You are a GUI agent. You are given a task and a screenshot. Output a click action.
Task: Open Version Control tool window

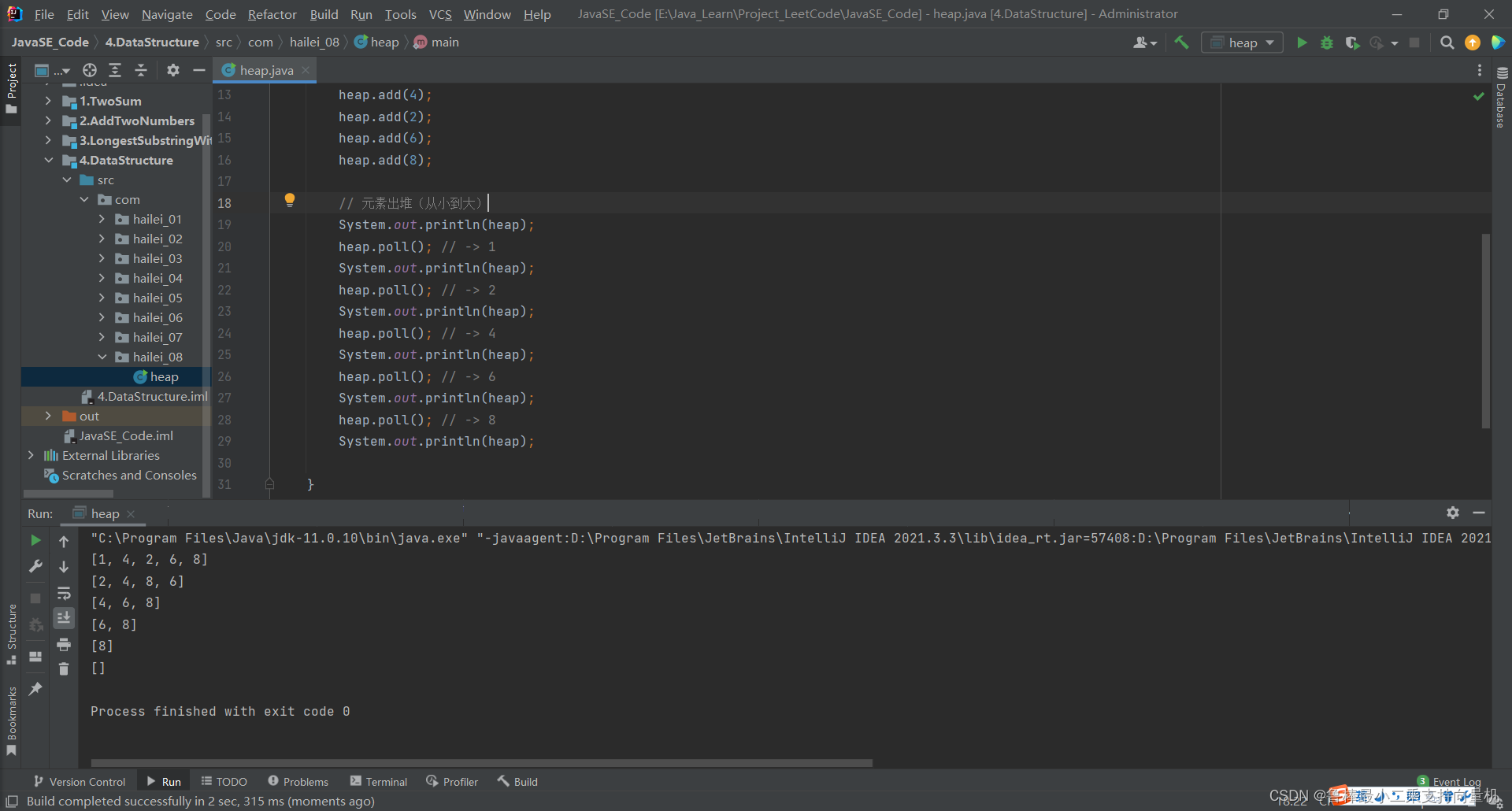(x=79, y=781)
